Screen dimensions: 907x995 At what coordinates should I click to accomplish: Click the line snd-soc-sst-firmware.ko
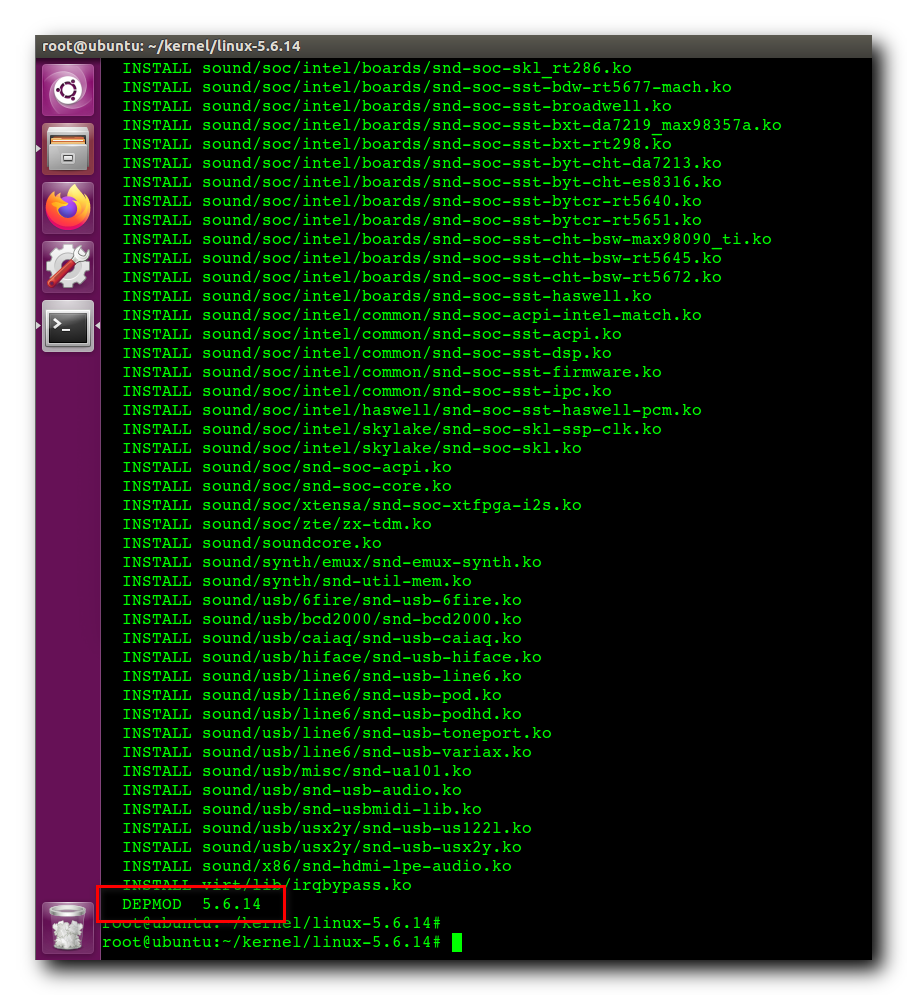392,372
